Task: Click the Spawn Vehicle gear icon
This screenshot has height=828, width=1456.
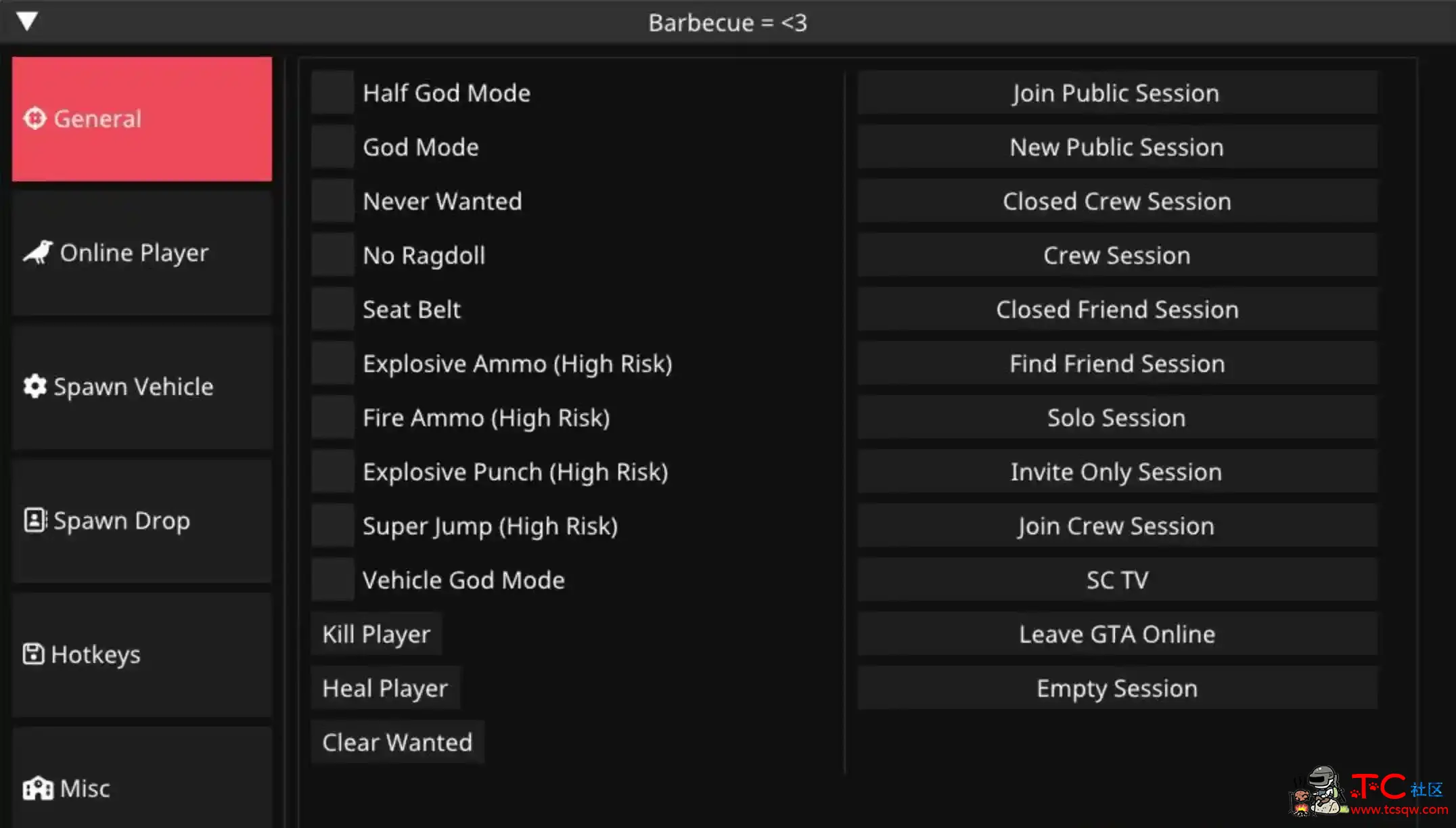Action: coord(34,385)
